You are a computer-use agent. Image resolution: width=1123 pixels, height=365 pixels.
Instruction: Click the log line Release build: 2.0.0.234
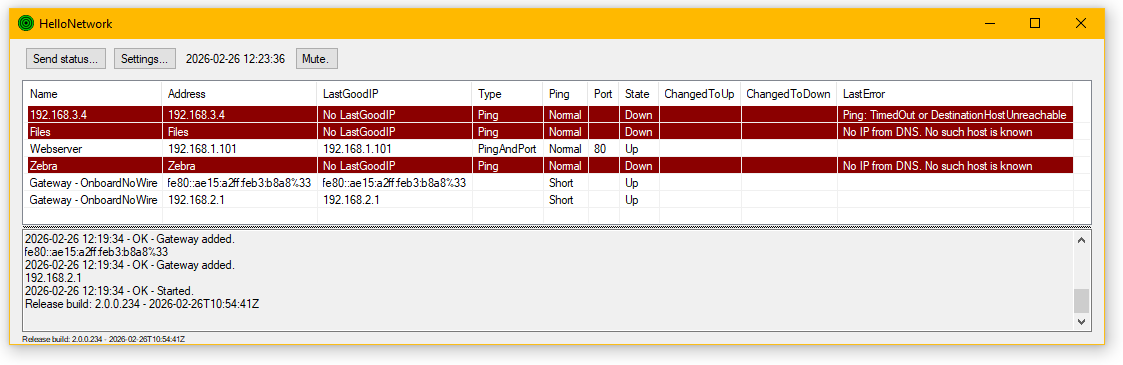[x=142, y=303]
